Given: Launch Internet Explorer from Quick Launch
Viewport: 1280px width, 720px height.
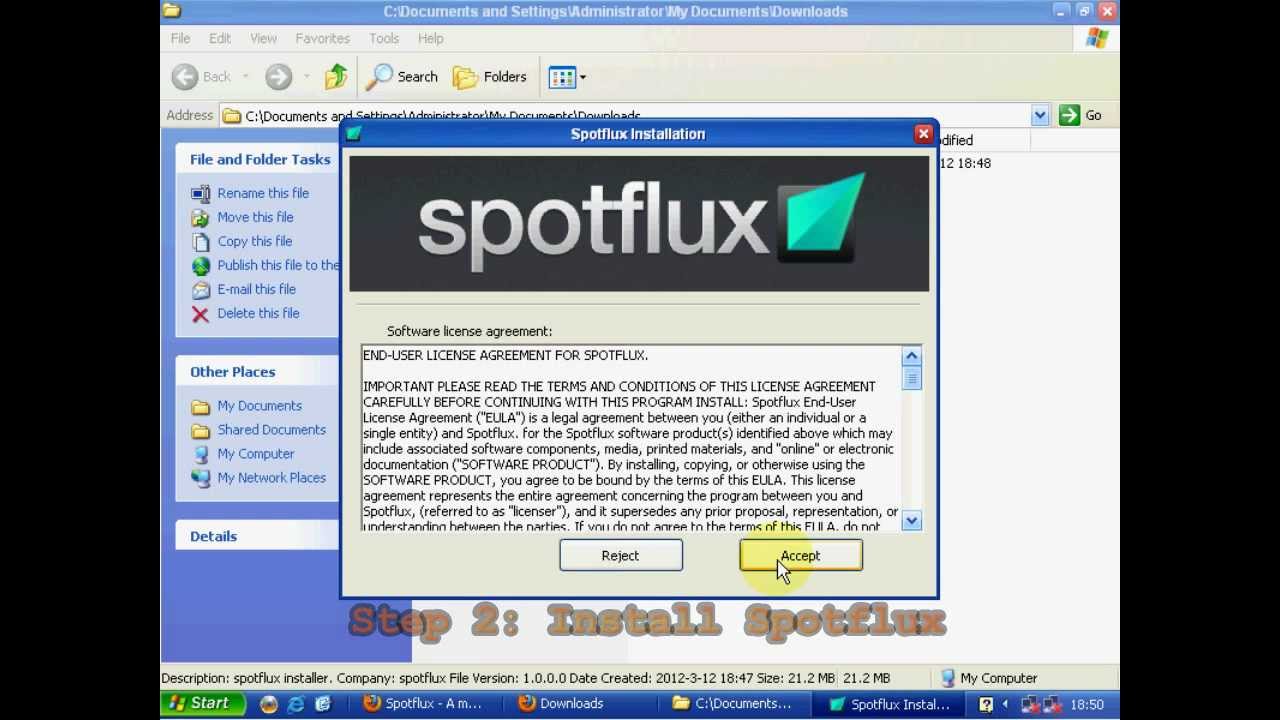Looking at the screenshot, I should pyautogui.click(x=296, y=704).
